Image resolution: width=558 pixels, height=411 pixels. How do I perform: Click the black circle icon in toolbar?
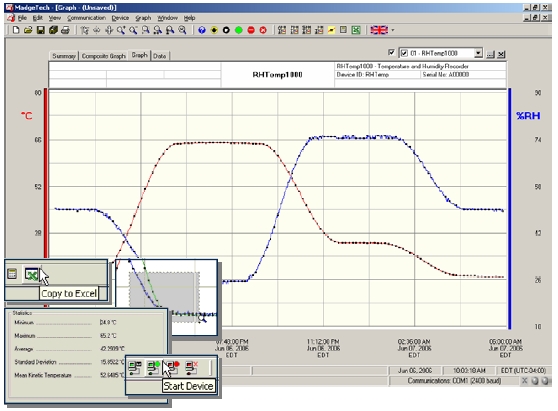pyautogui.click(x=226, y=30)
